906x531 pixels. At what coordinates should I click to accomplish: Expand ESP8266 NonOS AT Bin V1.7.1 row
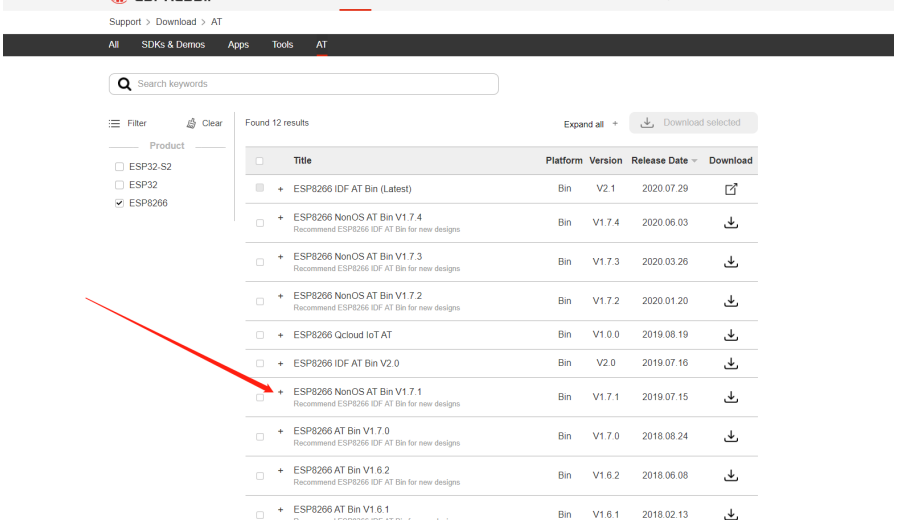(x=281, y=392)
